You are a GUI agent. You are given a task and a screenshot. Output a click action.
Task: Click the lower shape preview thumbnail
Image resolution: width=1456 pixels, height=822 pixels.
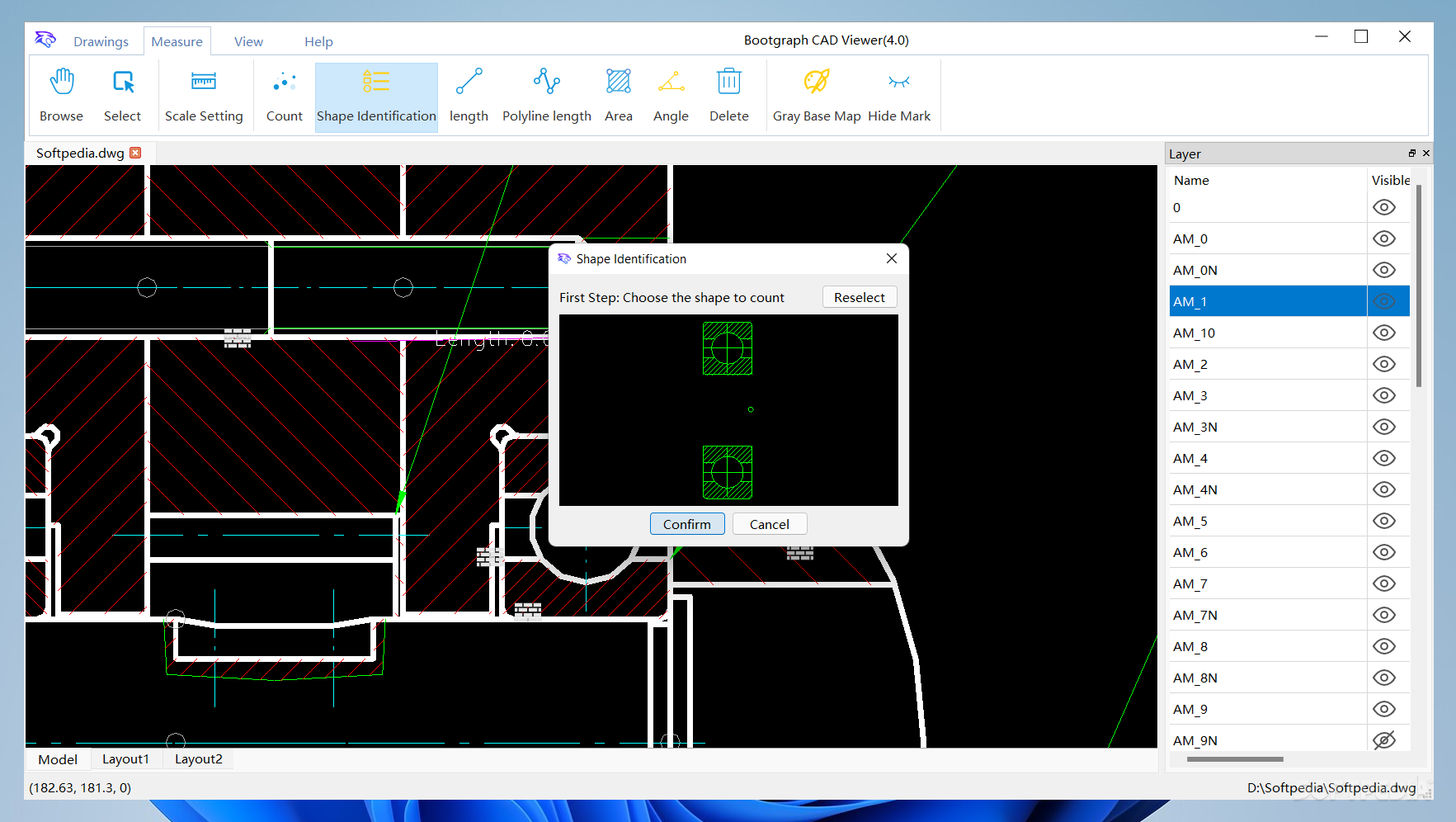point(727,472)
